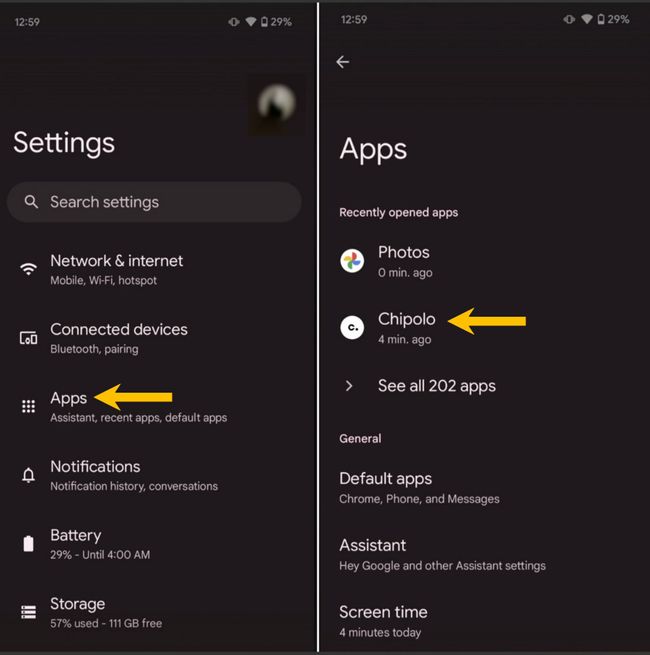Open Screen time
Screen dimensions: 650x655
pyautogui.click(x=484, y=622)
